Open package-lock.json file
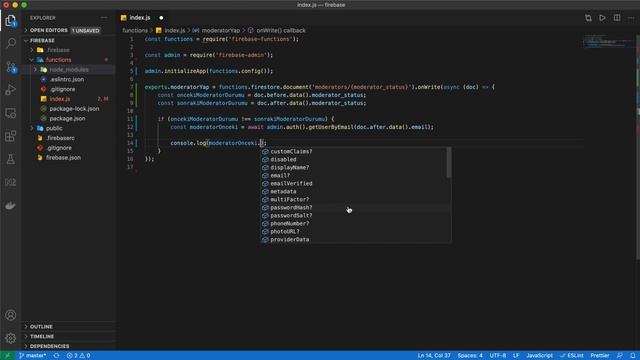Image resolution: width=640 pixels, height=360 pixels. (69, 109)
